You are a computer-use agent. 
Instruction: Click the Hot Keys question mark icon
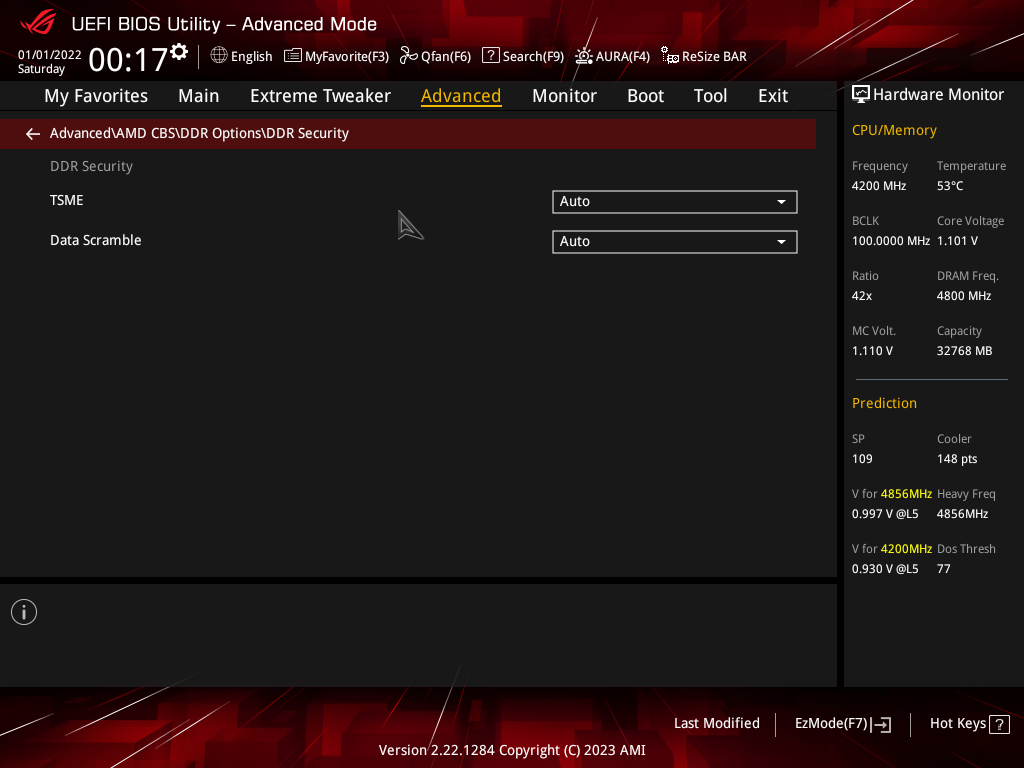point(999,724)
